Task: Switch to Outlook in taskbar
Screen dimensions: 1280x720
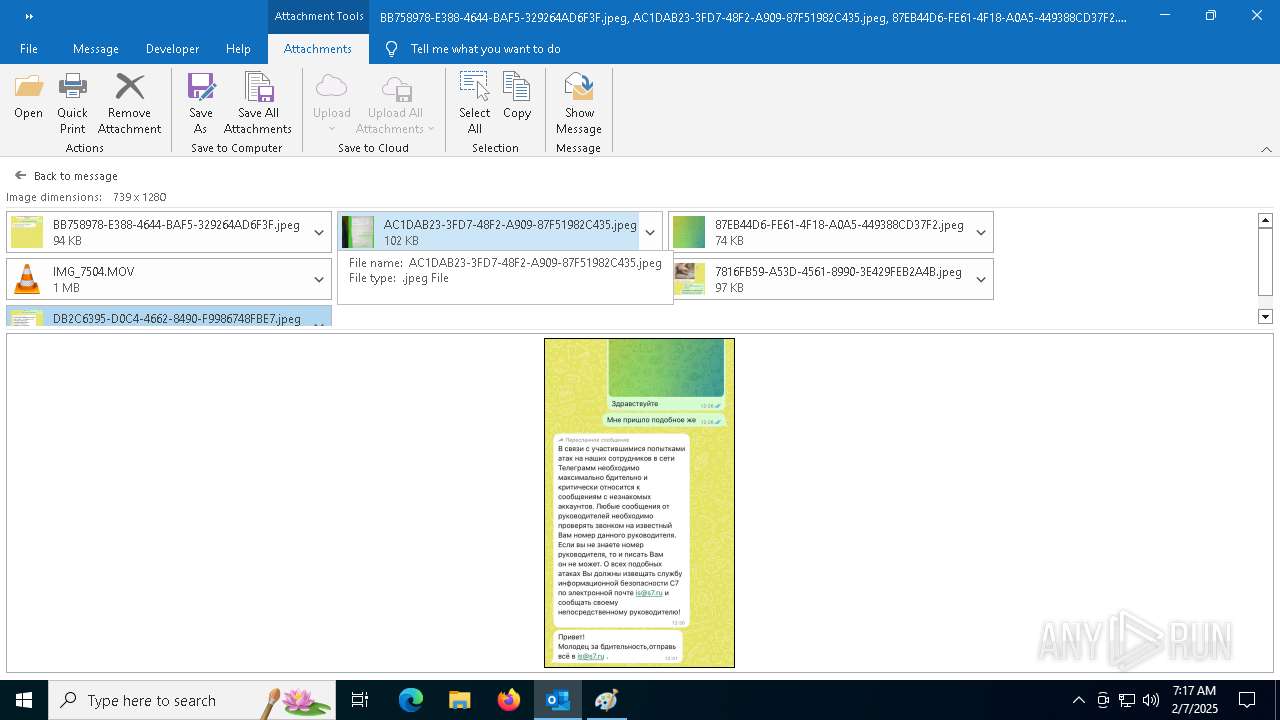Action: (558, 700)
